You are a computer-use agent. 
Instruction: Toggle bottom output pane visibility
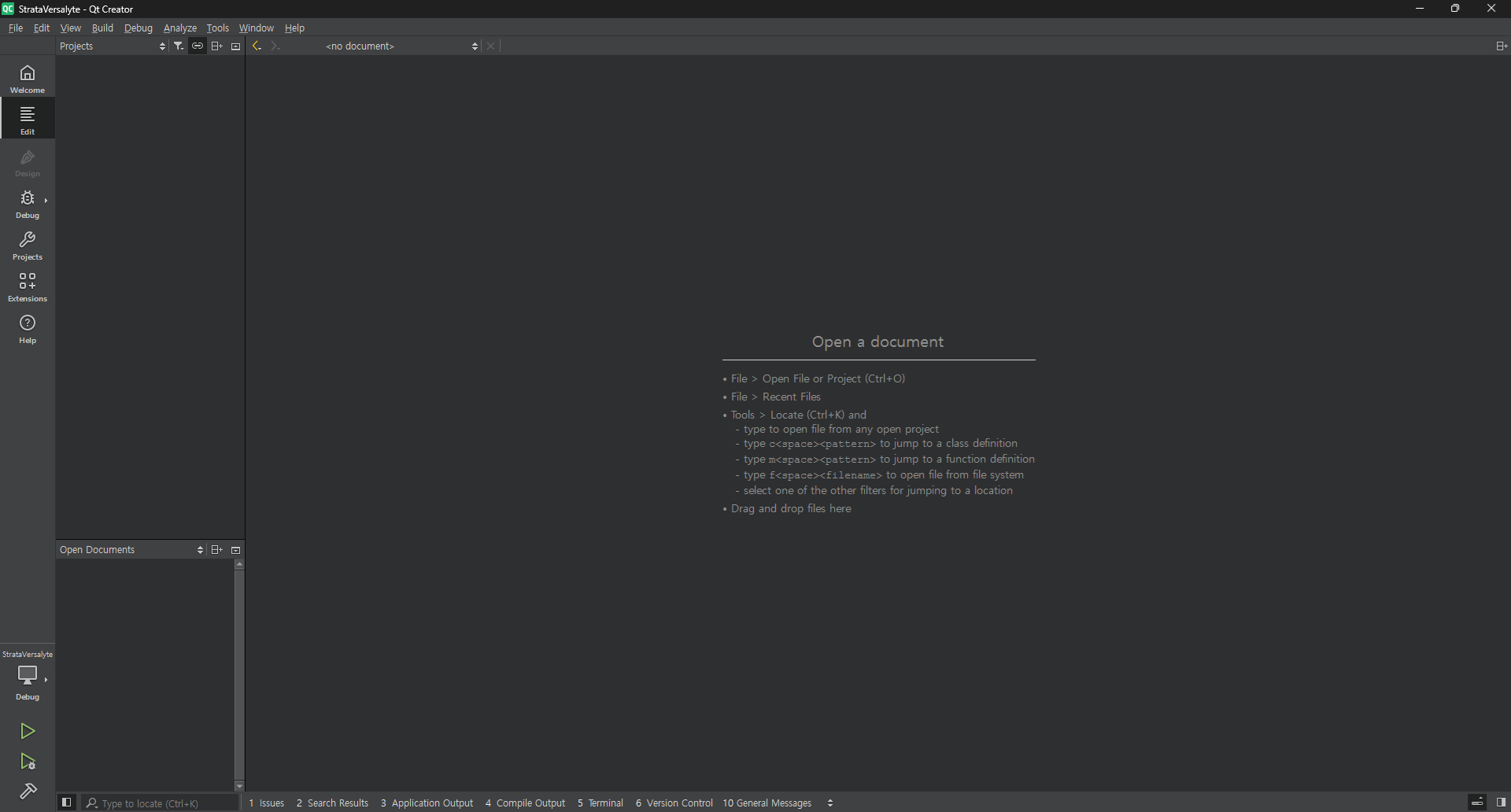click(1477, 803)
